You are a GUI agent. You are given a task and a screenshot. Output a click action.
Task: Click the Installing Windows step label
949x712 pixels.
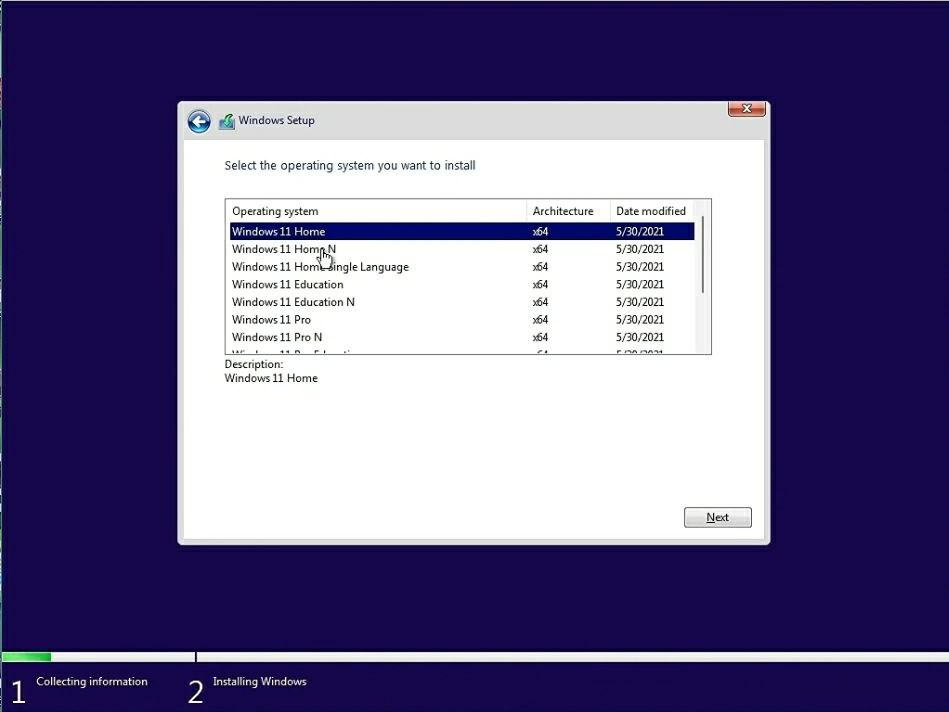(260, 681)
